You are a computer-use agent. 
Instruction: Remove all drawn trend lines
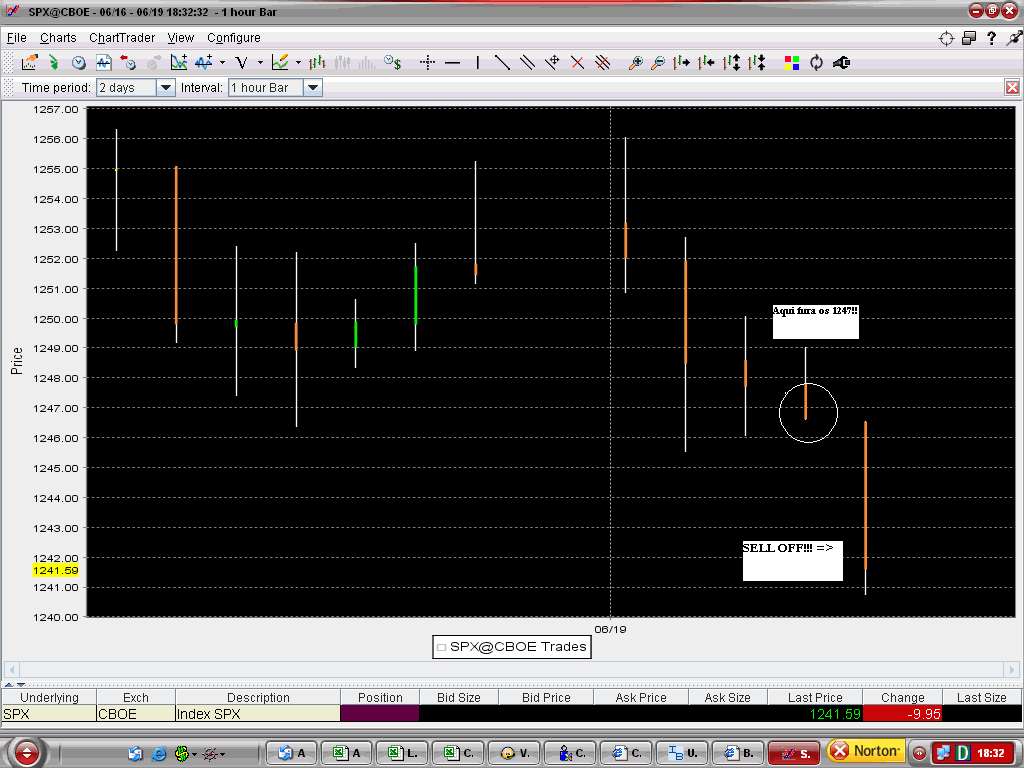pyautogui.click(x=600, y=62)
